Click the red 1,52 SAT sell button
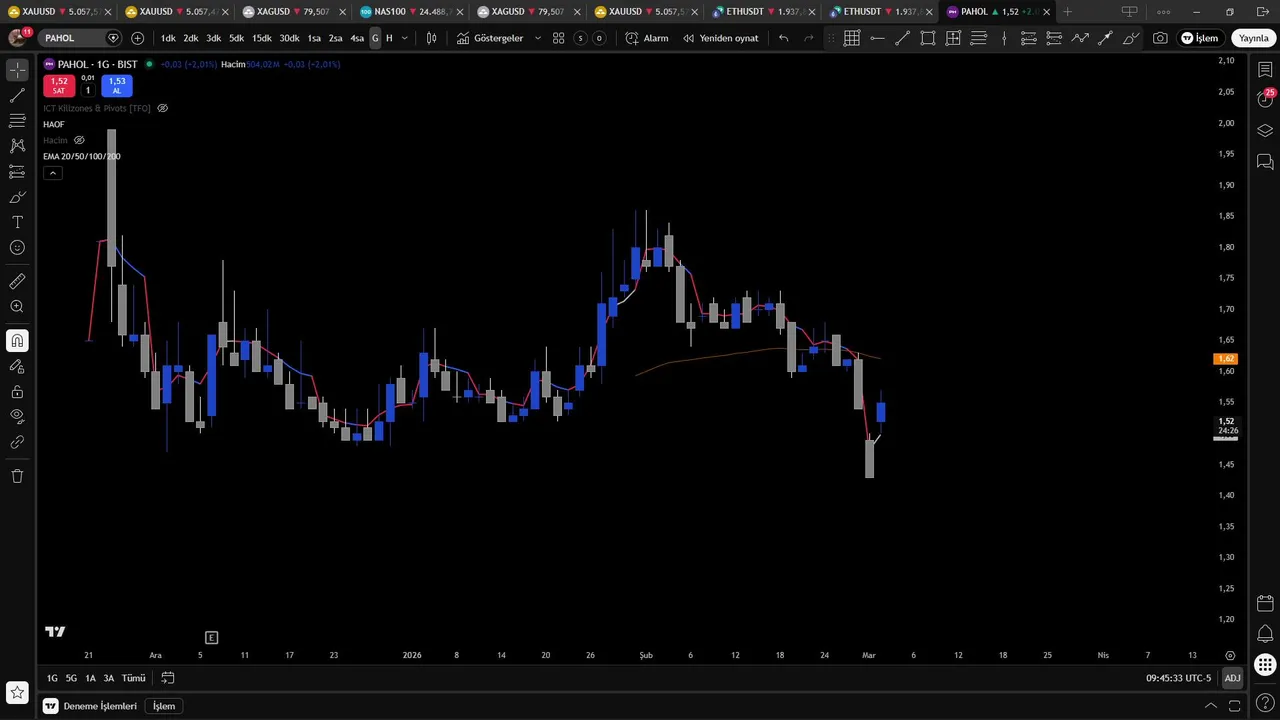Viewport: 1280px width, 720px height. point(59,86)
